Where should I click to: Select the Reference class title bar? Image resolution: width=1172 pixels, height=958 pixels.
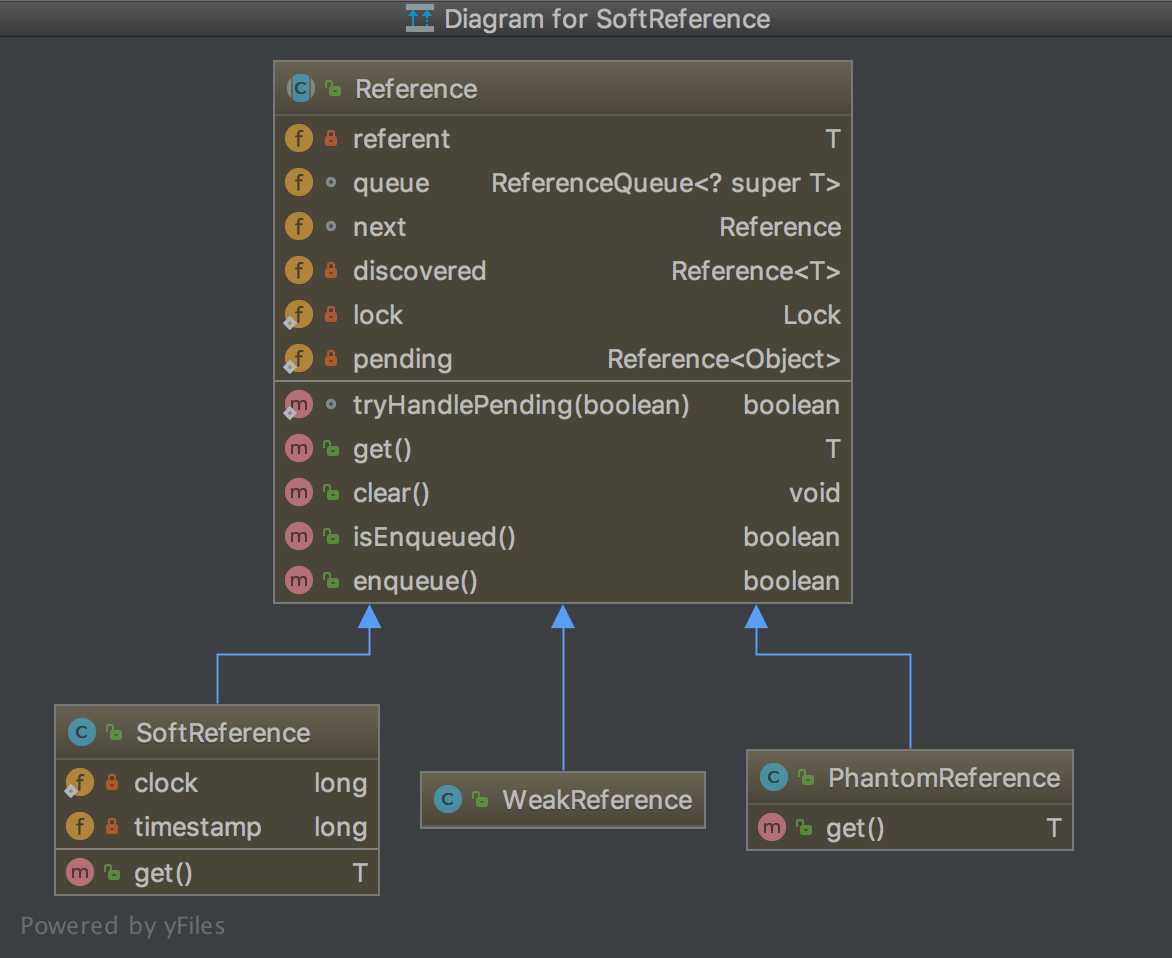pyautogui.click(x=563, y=89)
